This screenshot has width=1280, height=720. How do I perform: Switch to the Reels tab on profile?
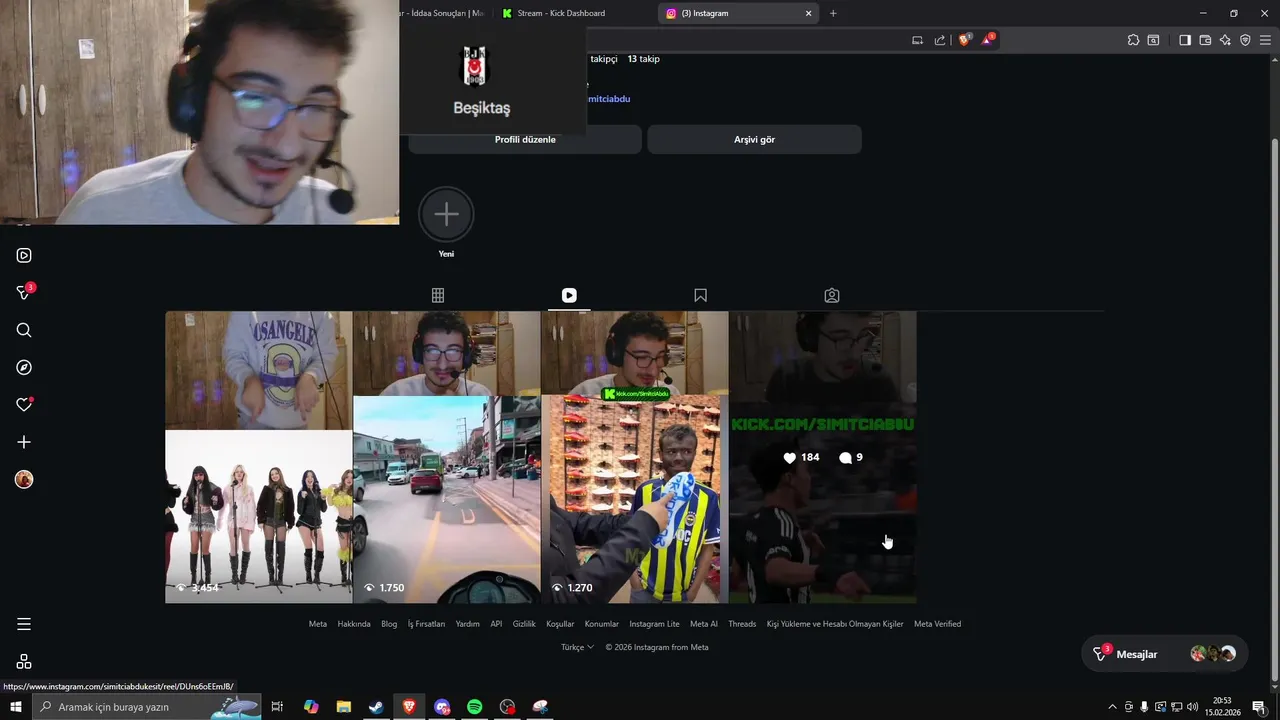(x=569, y=295)
